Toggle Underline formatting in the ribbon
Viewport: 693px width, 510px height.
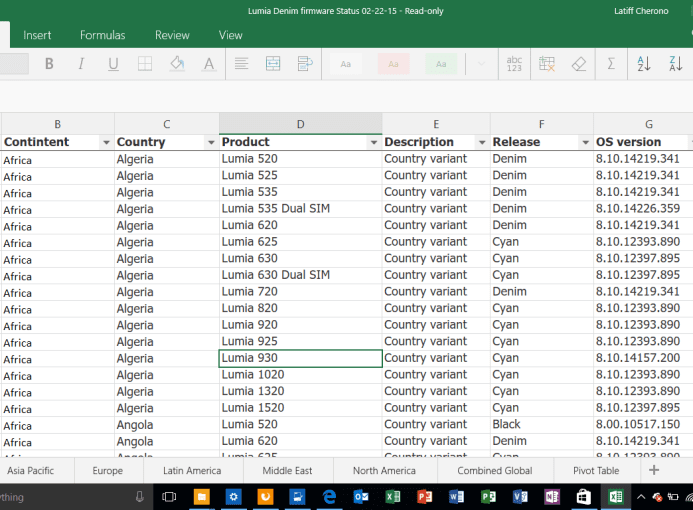[x=113, y=64]
